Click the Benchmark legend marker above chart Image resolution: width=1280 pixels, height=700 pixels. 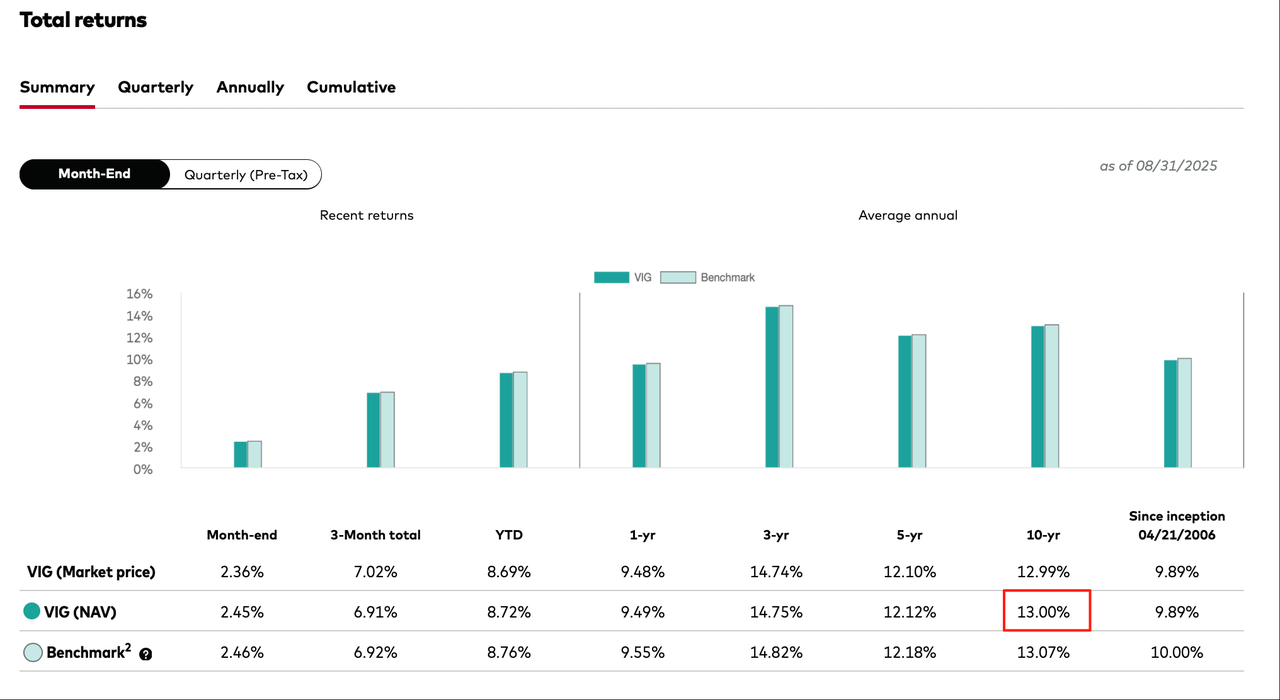pyautogui.click(x=680, y=277)
